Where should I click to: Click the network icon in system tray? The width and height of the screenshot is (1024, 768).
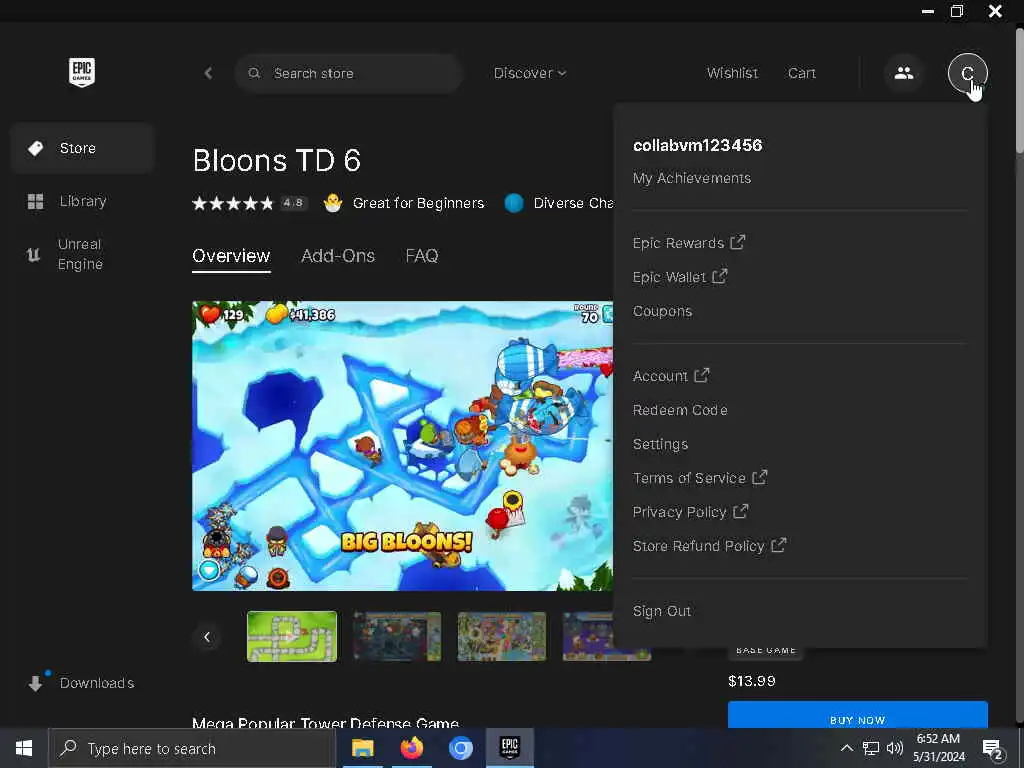click(871, 748)
